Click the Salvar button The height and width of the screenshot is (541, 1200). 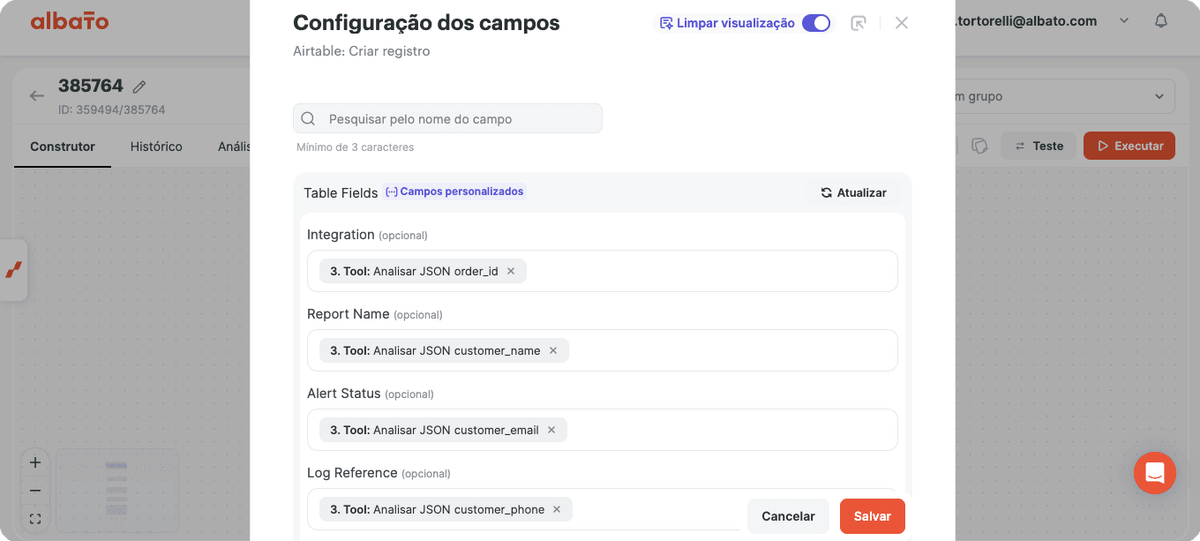[x=872, y=516]
